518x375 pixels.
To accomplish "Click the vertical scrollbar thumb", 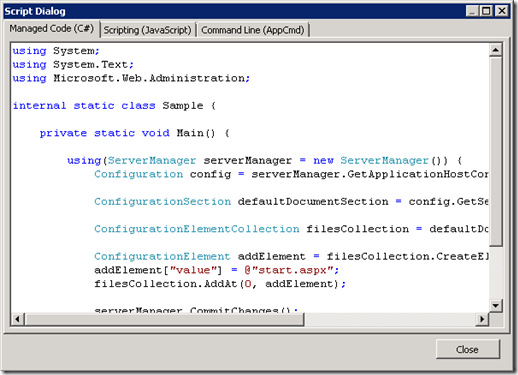I will coord(495,151).
